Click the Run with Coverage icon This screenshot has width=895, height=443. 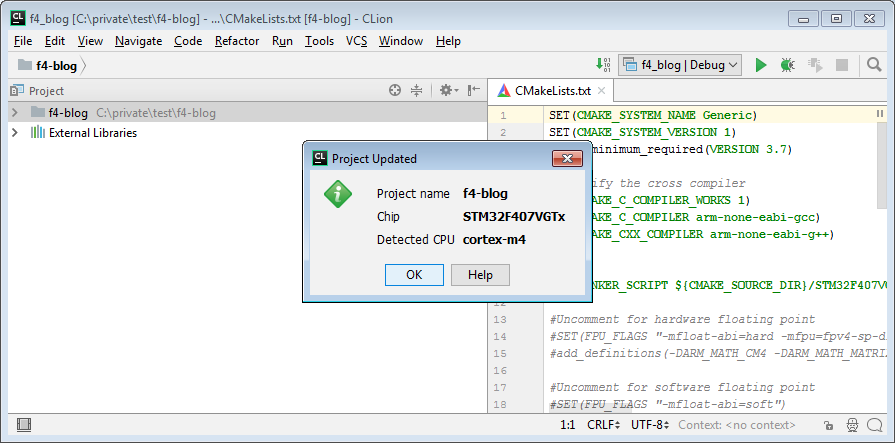point(815,65)
